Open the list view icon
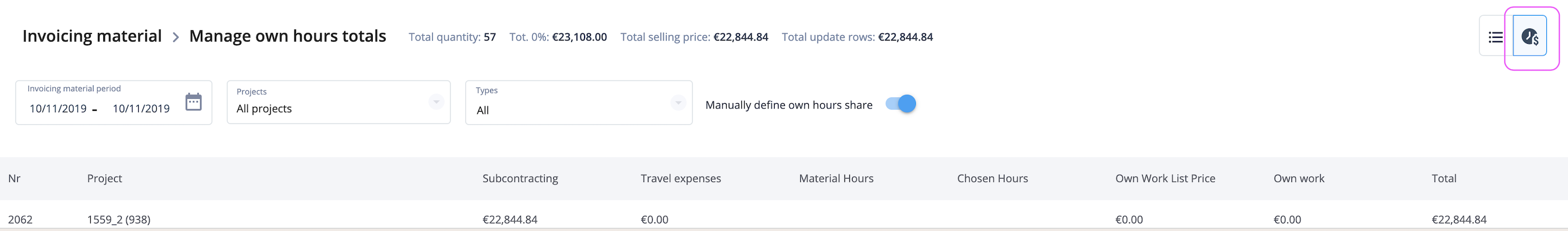Image resolution: width=1568 pixels, height=231 pixels. tap(1496, 37)
